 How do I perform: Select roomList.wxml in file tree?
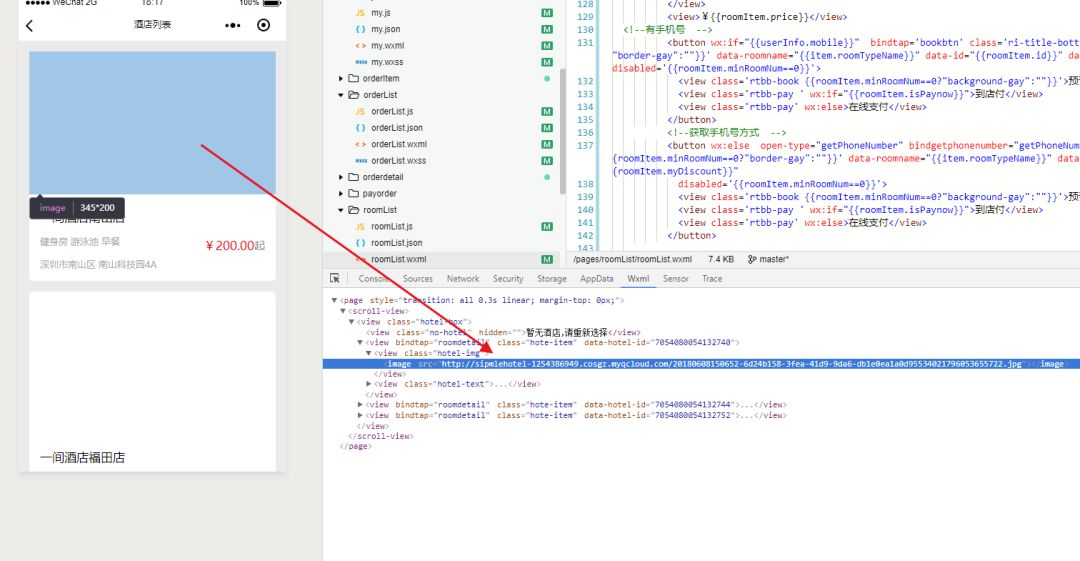399,259
